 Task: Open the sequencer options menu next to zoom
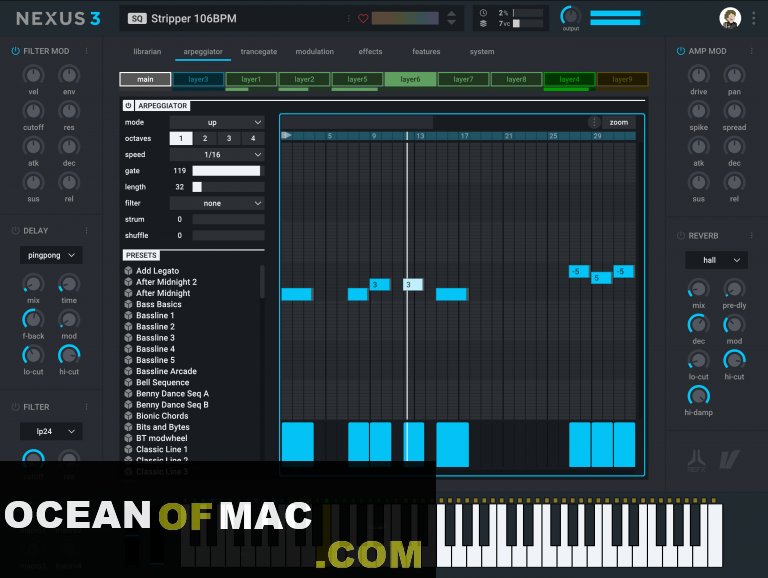tap(594, 122)
